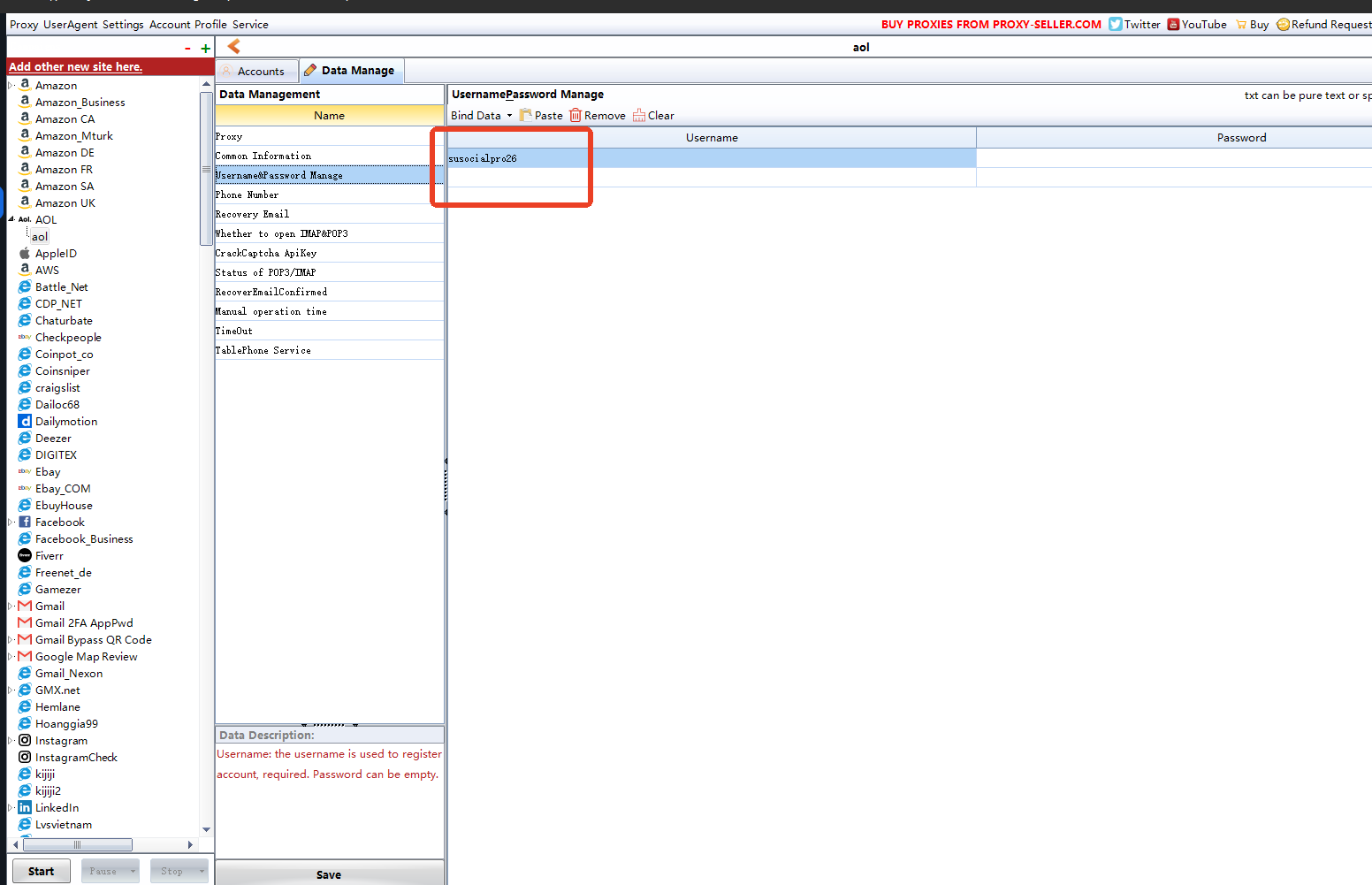
Task: Open the Settings menu
Action: [x=123, y=25]
